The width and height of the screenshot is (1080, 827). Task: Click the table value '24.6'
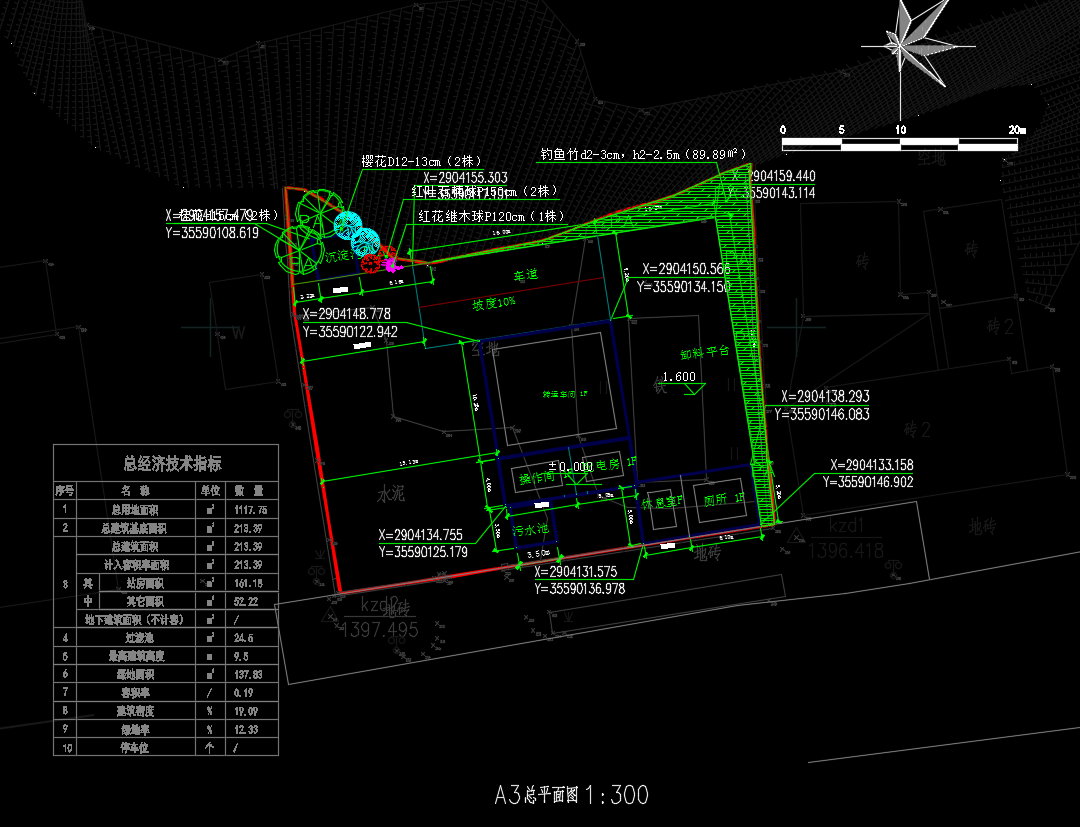[243, 638]
